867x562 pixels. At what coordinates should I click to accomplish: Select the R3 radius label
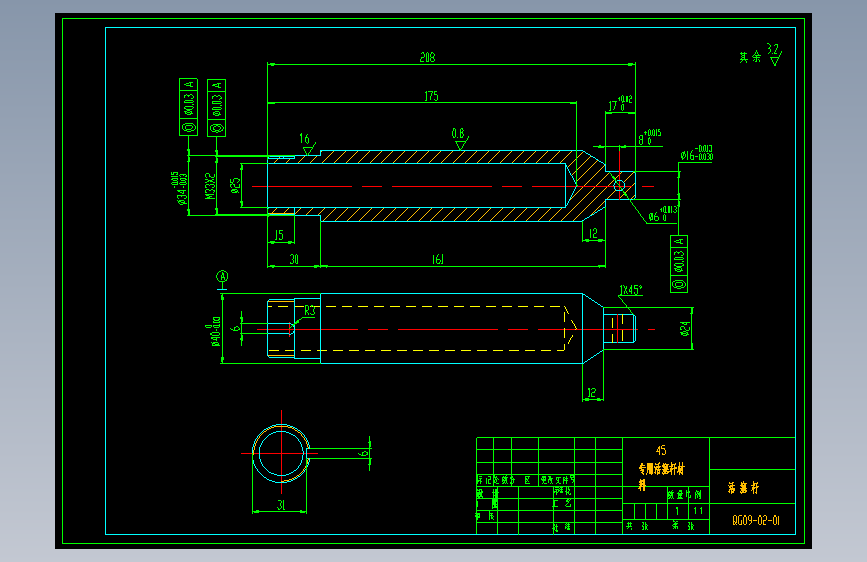[310, 311]
